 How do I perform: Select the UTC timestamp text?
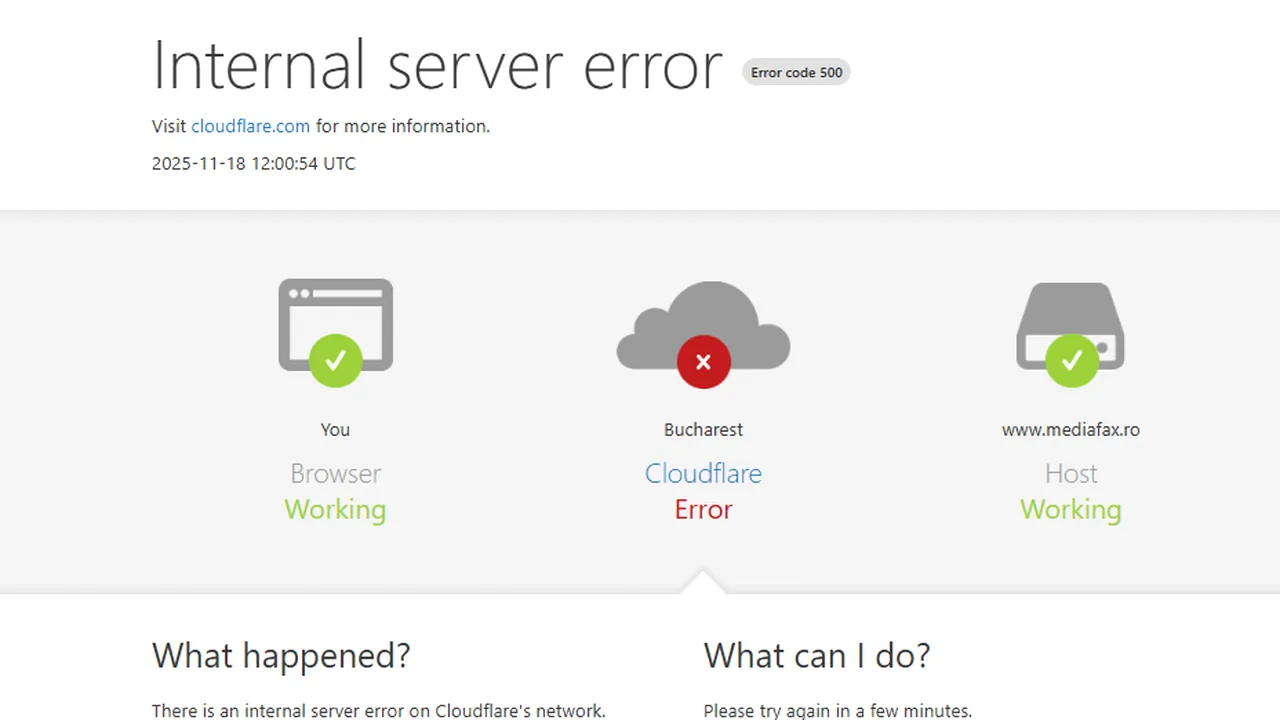pos(253,163)
